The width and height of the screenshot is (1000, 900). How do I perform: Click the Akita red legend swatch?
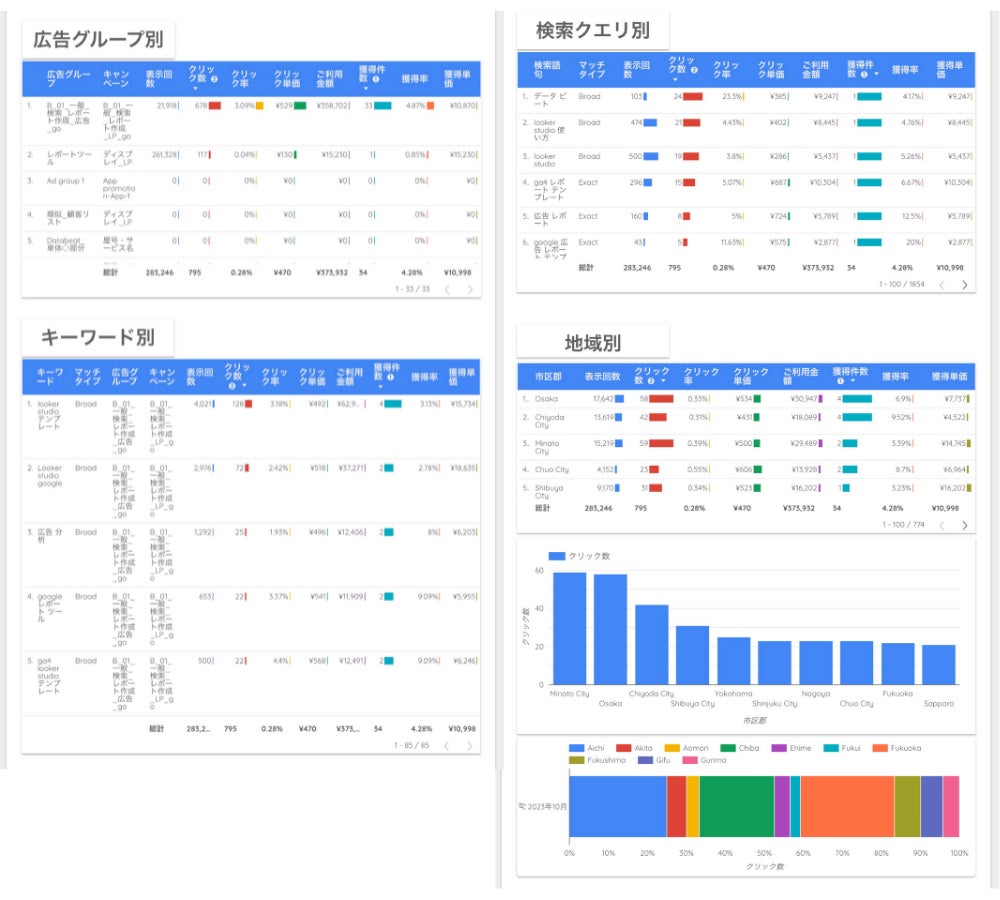point(624,748)
